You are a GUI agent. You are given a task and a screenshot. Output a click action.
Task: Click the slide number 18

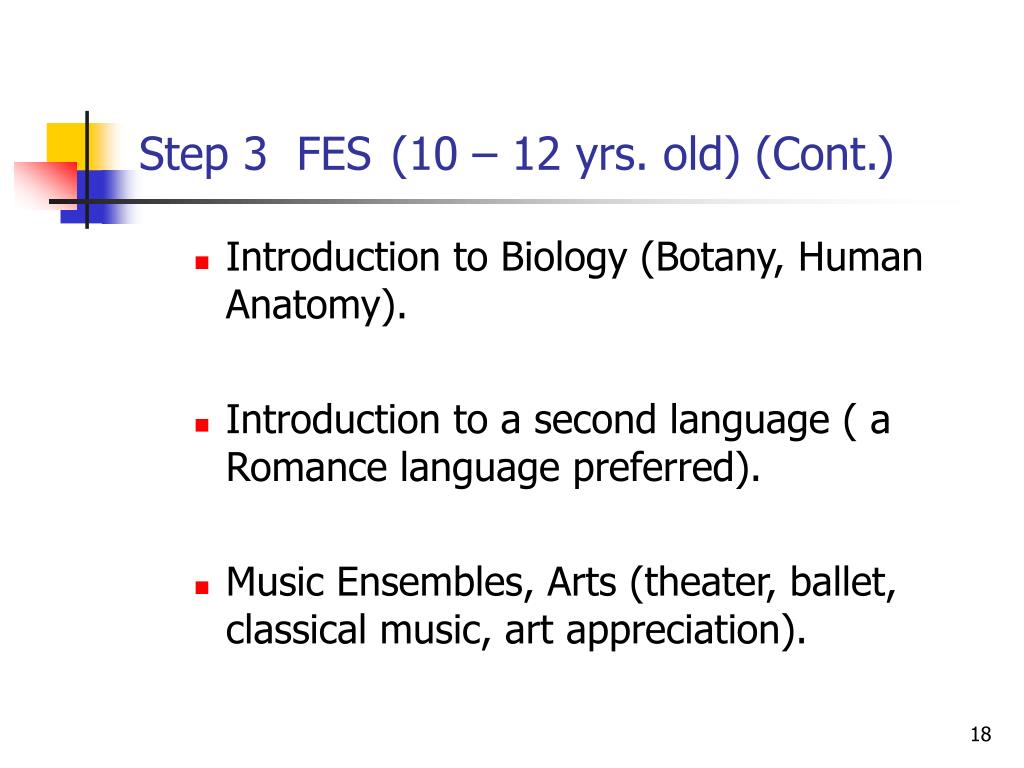980,735
